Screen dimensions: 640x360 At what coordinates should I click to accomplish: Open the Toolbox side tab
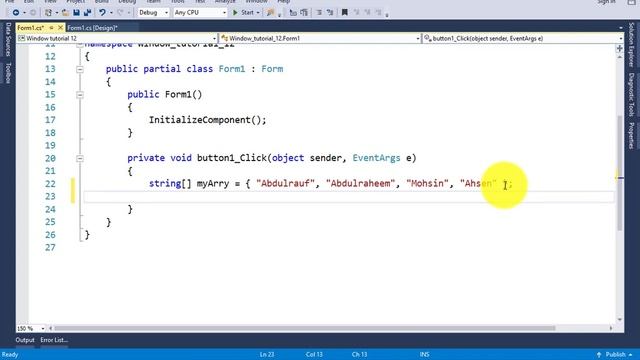(x=8, y=73)
